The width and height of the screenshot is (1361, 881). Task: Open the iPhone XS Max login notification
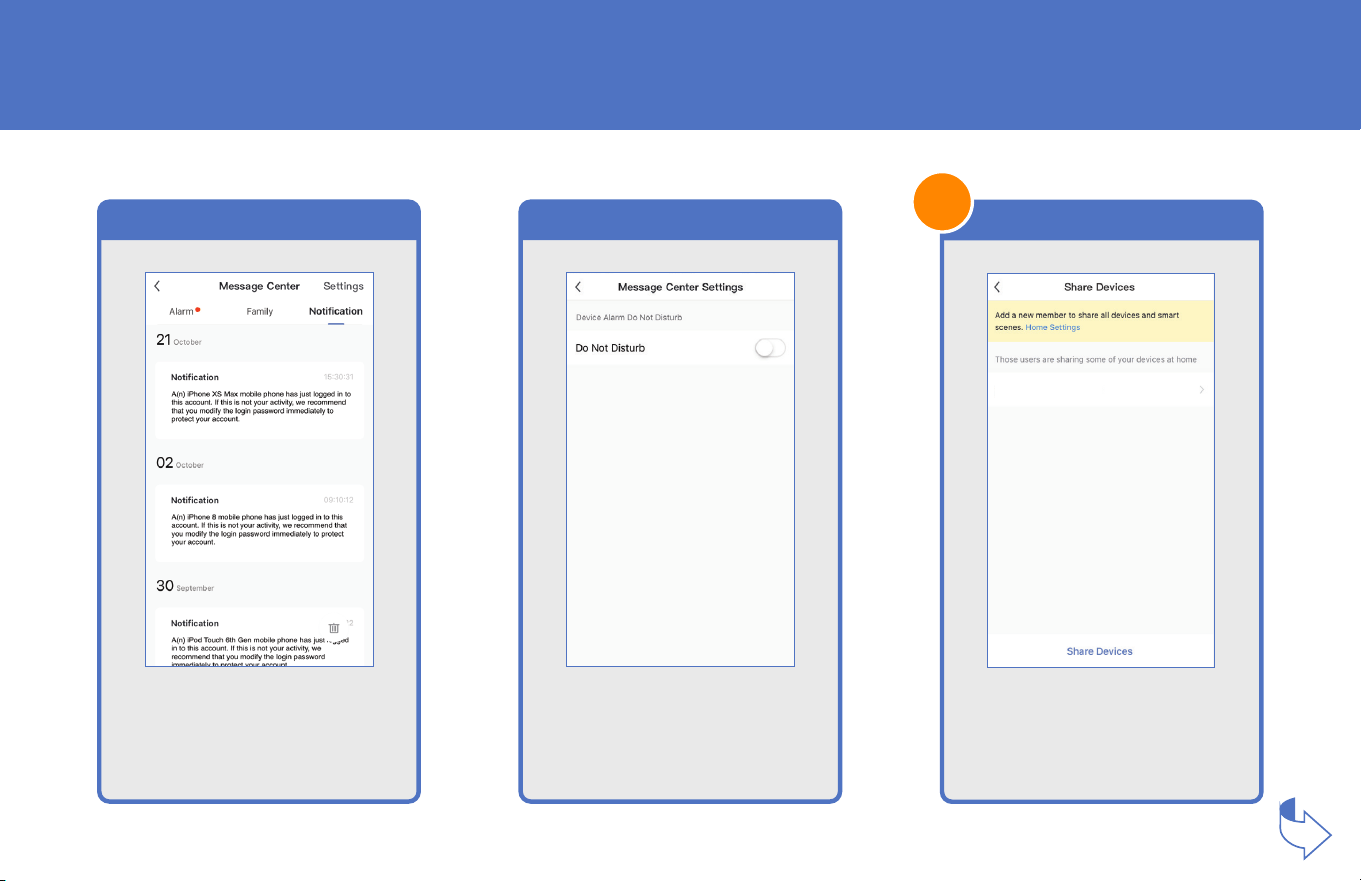tap(259, 400)
